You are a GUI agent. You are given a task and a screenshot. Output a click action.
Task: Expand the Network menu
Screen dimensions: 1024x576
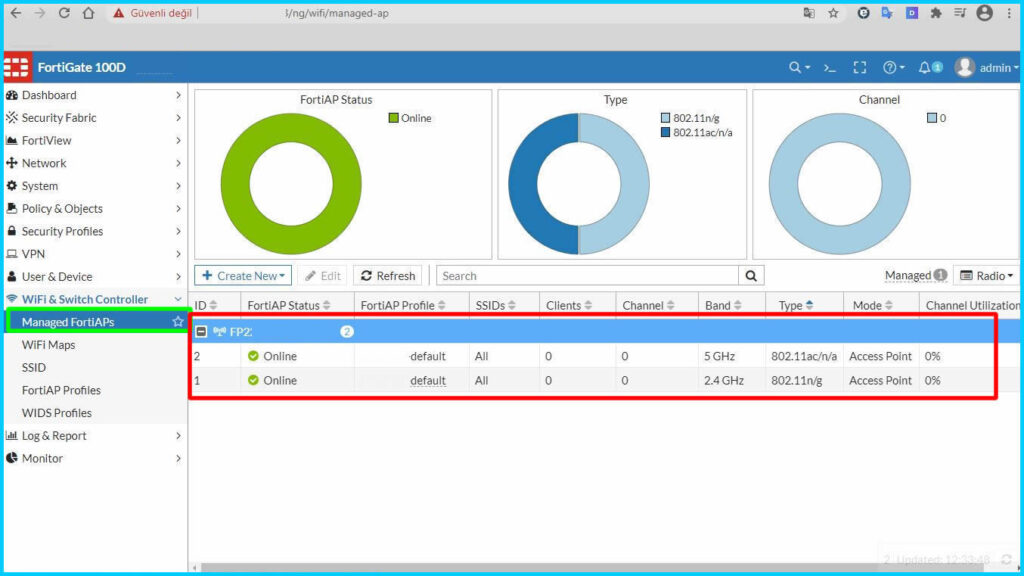click(x=95, y=163)
